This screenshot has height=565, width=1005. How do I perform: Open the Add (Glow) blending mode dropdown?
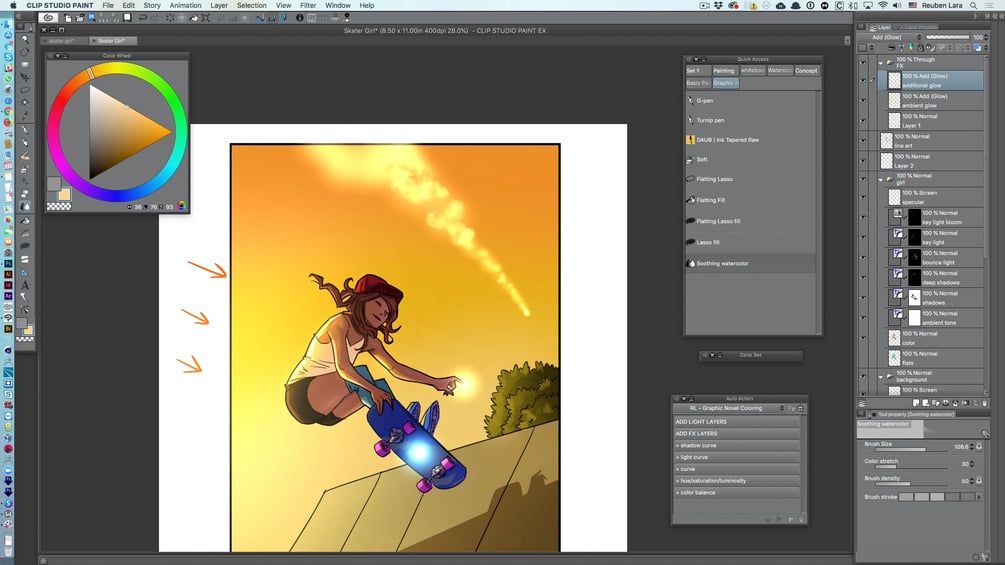pos(895,37)
